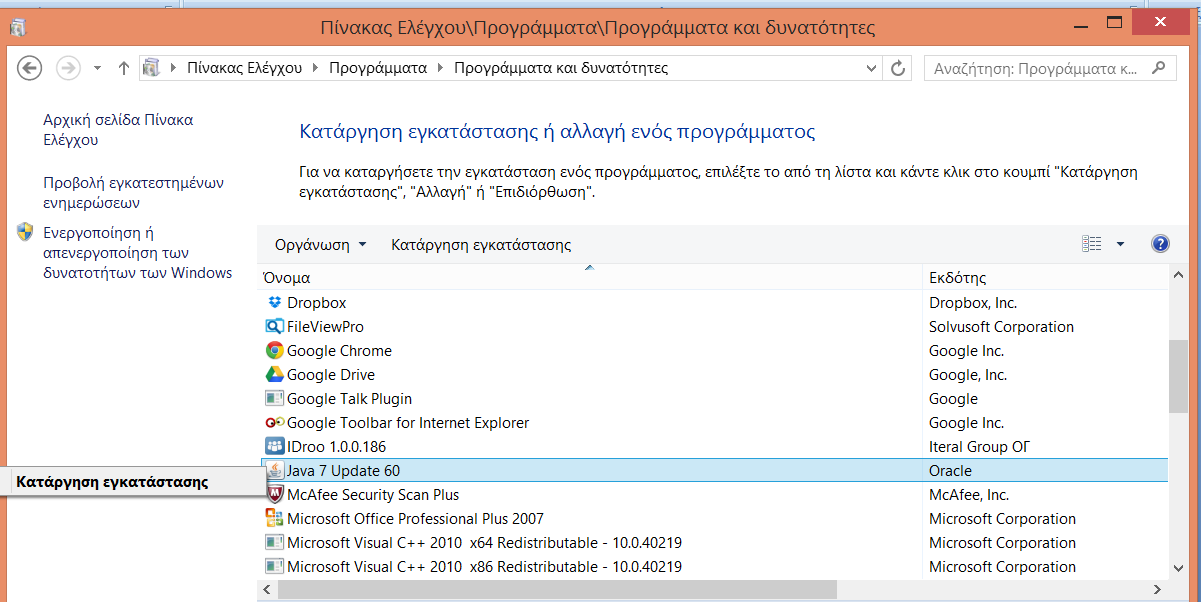
Task: Click publisher cell 'Dropbox, Inc.'
Action: tap(973, 302)
